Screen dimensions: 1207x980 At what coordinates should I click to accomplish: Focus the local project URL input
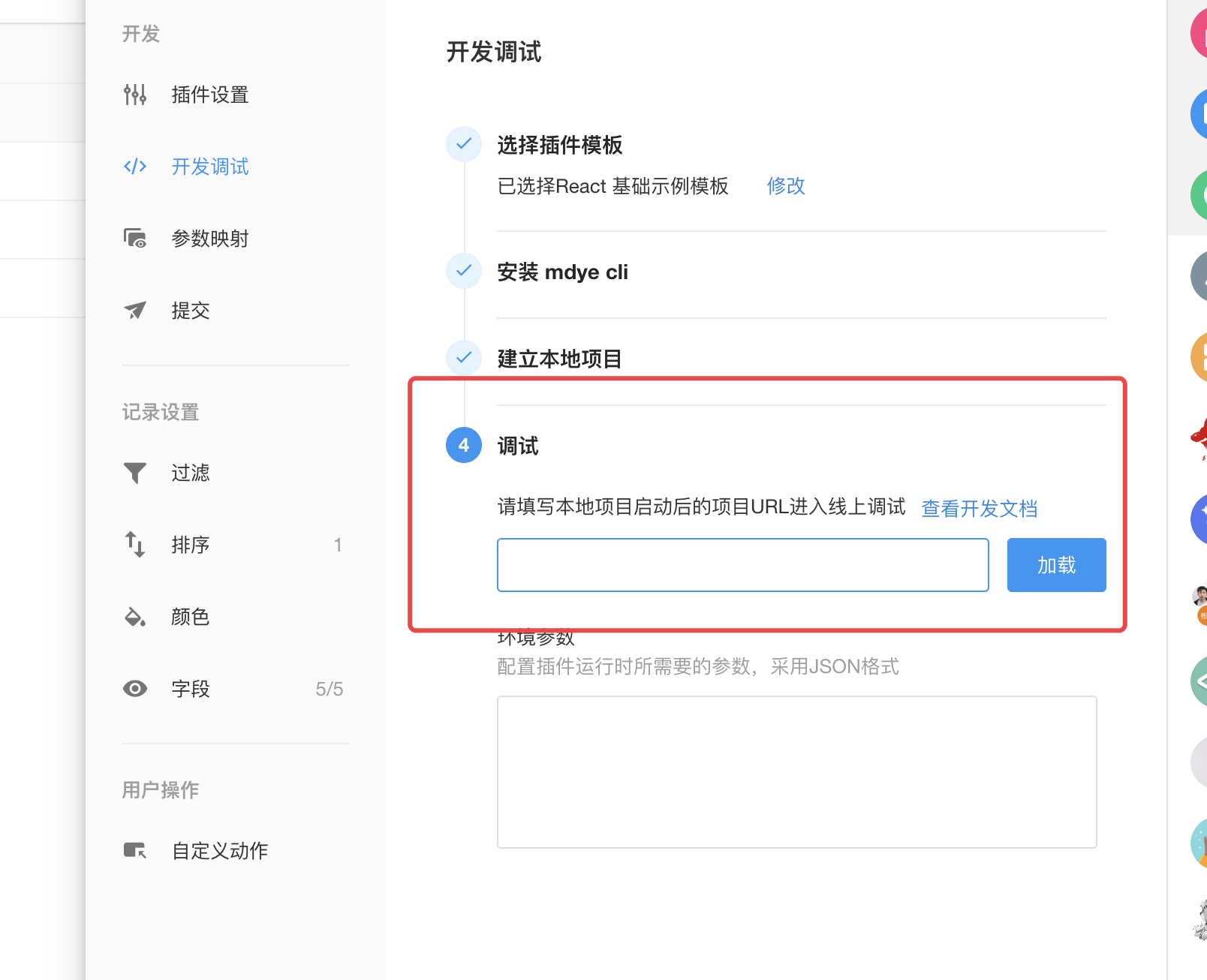(742, 565)
